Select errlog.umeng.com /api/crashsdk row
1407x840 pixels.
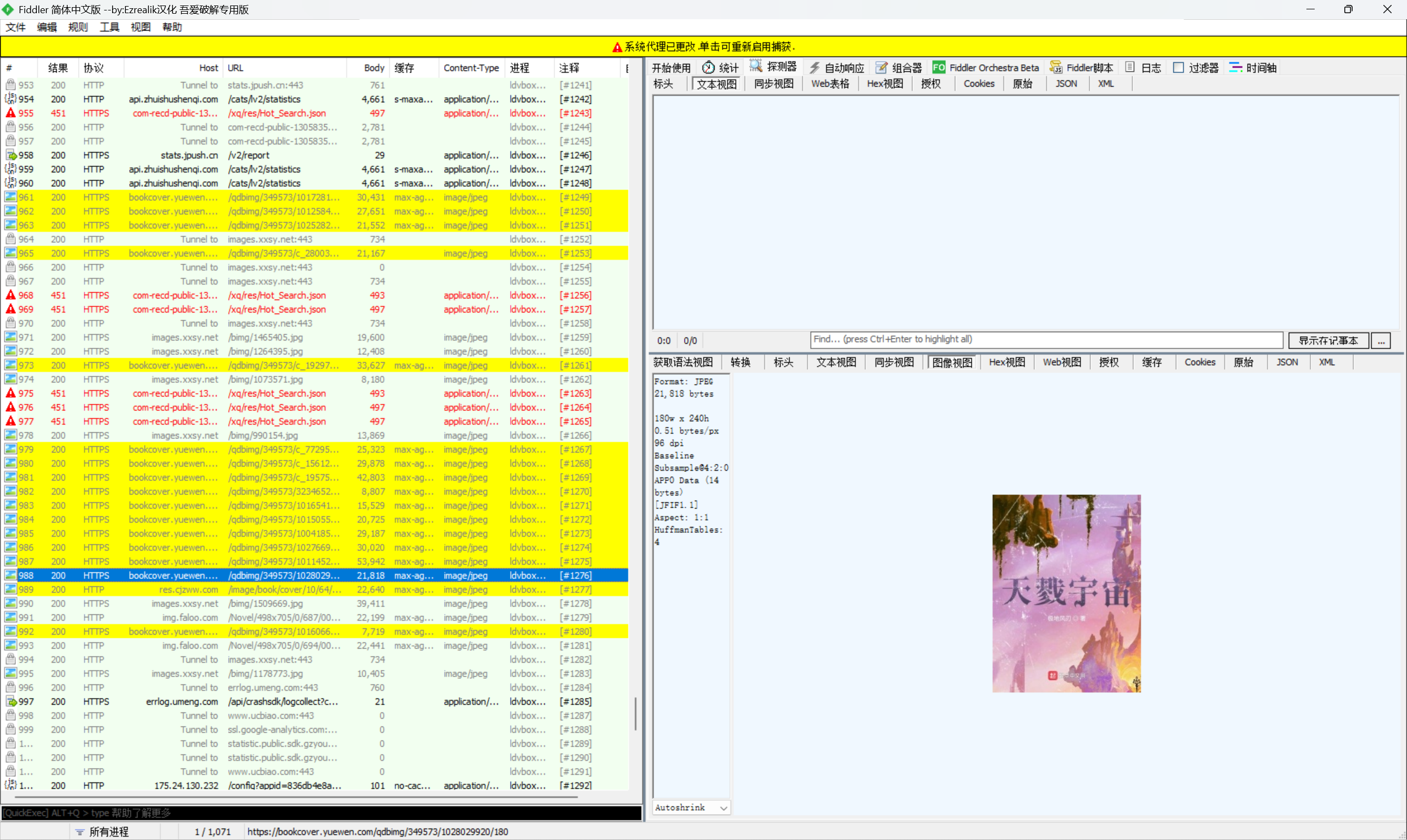click(x=315, y=702)
